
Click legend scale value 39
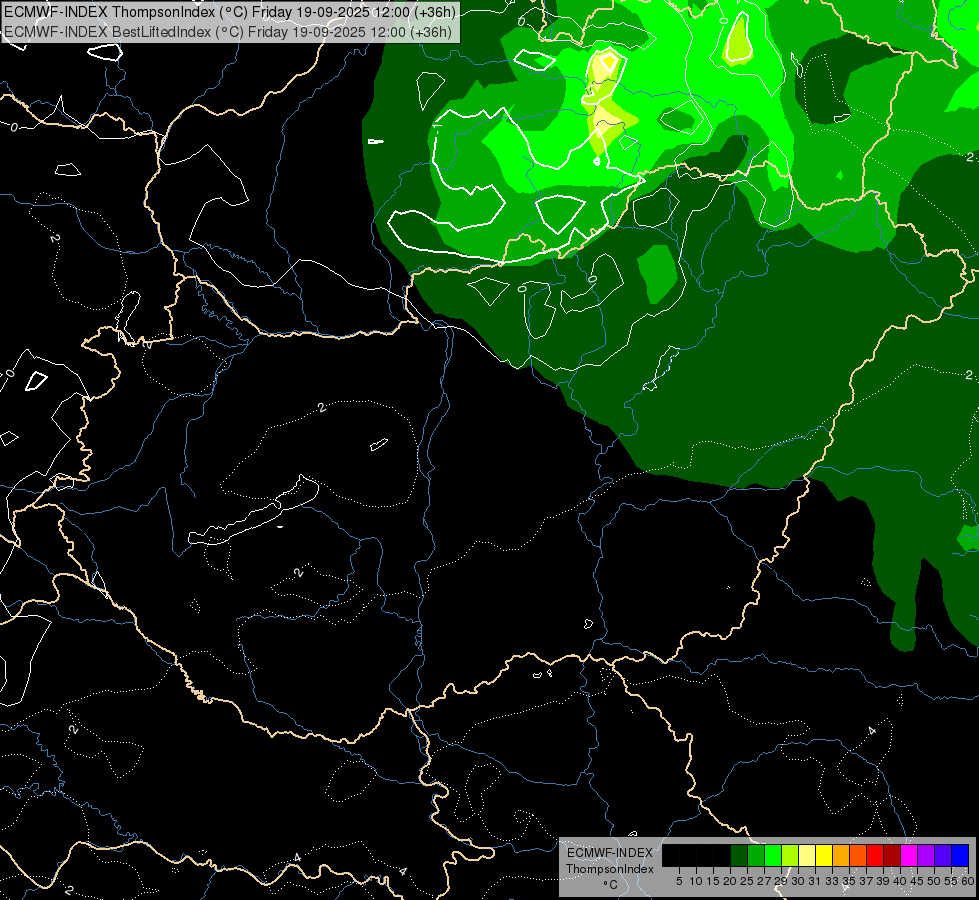tap(883, 881)
